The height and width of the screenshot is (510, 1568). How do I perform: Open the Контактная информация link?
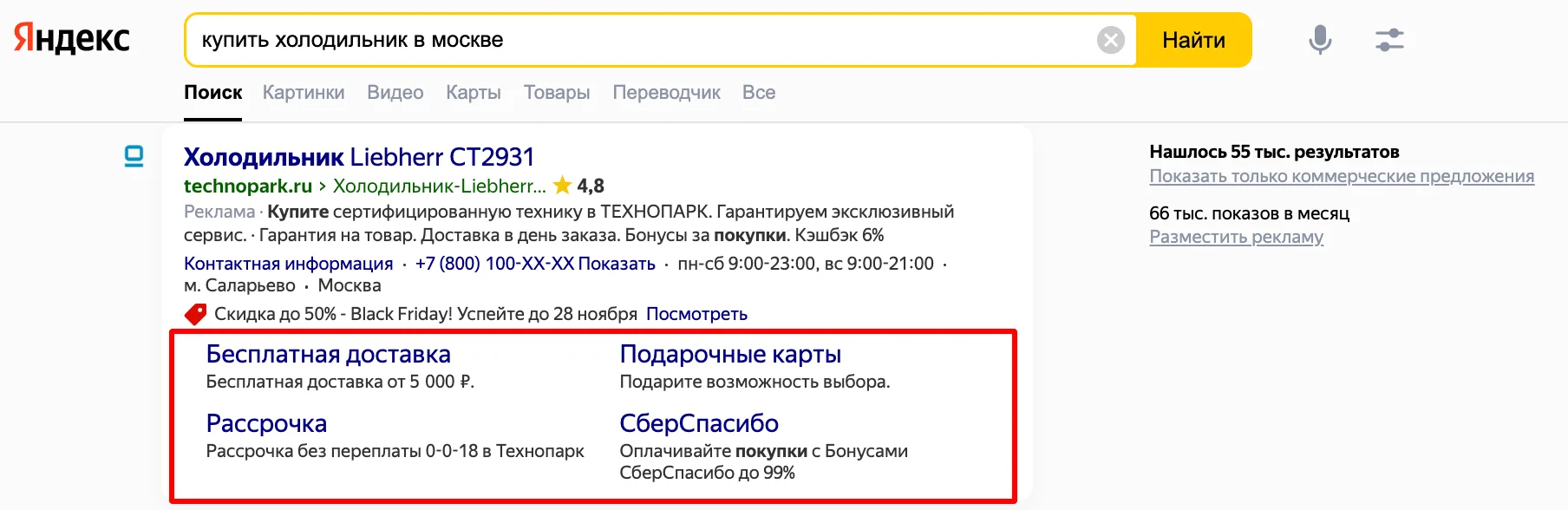pyautogui.click(x=288, y=264)
